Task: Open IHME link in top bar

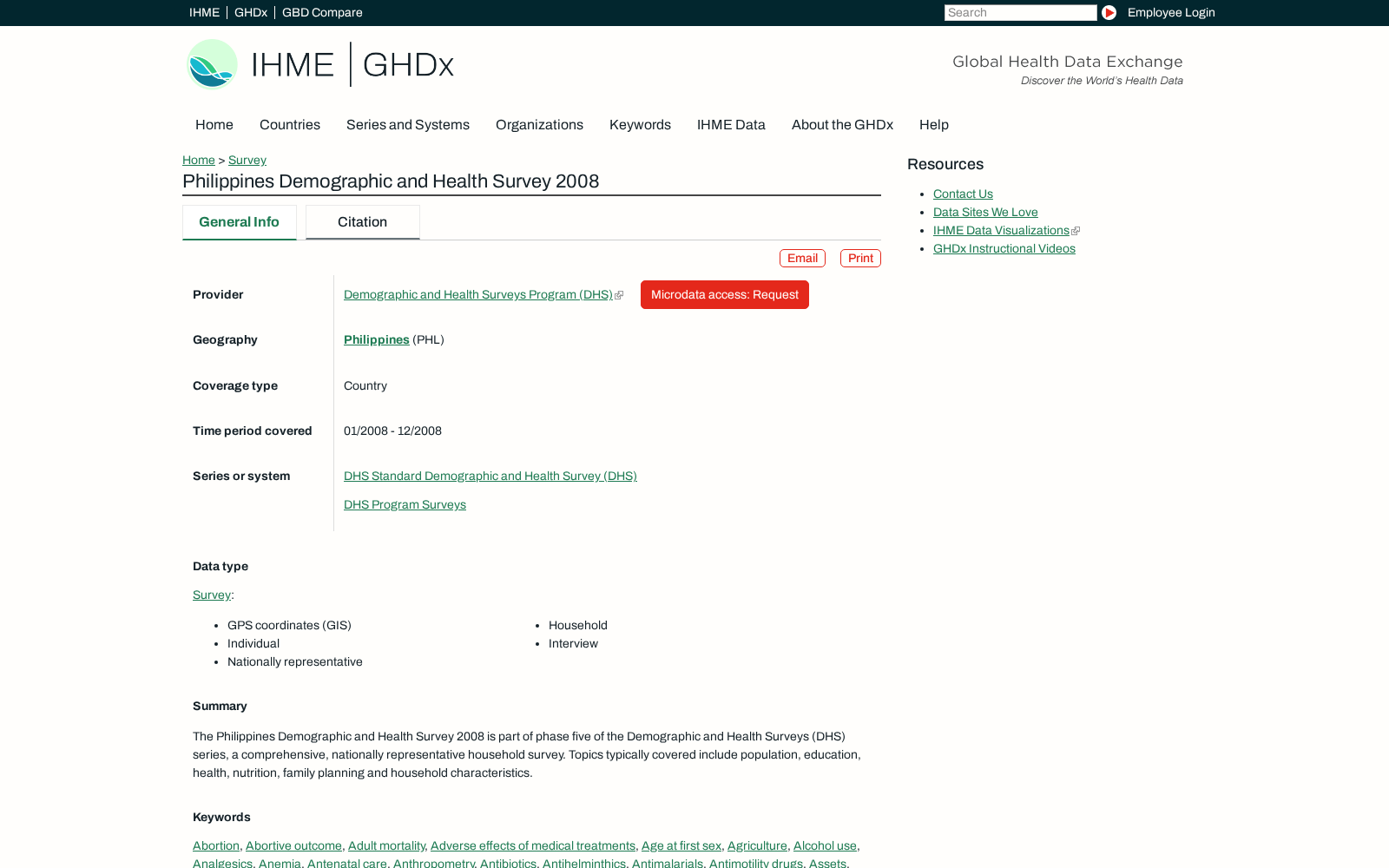Action: 204,12
